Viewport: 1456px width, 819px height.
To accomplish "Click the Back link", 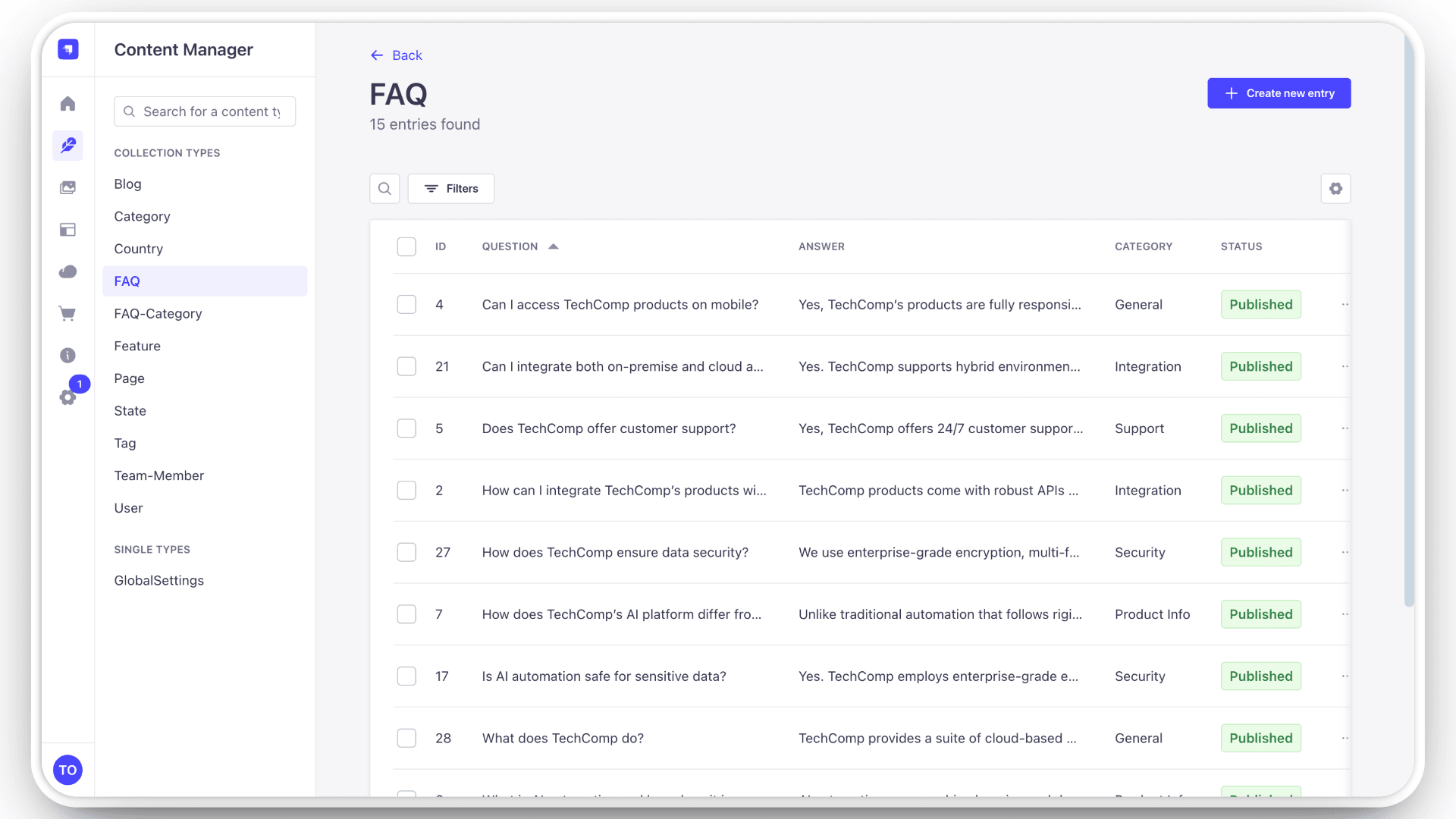I will point(407,55).
